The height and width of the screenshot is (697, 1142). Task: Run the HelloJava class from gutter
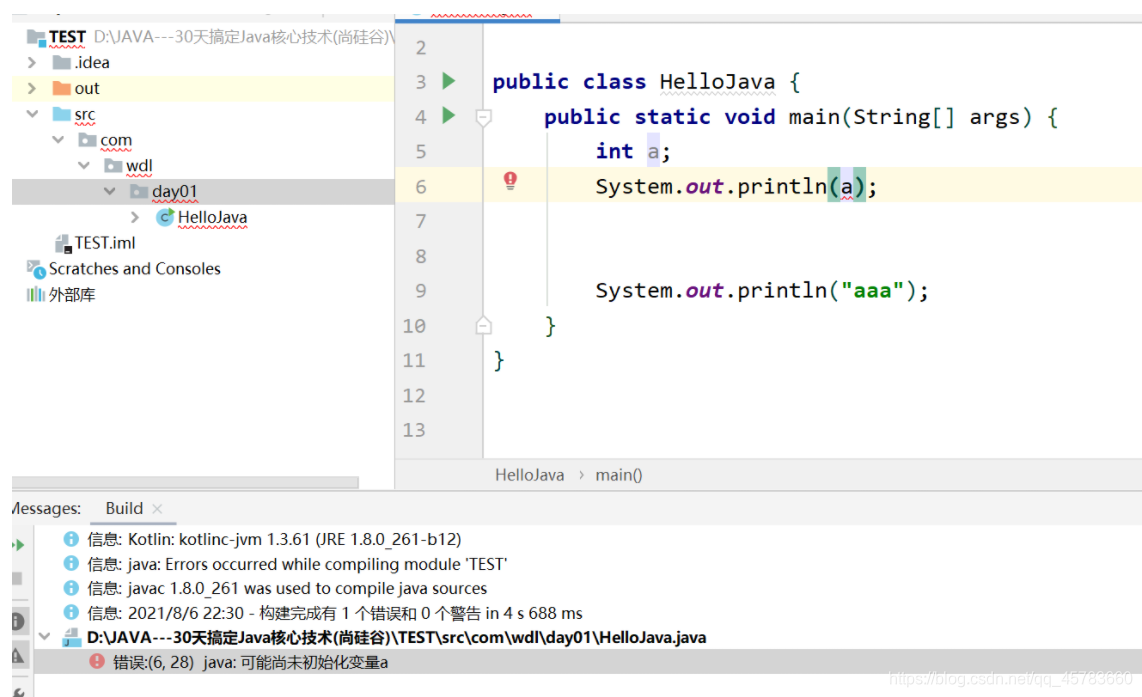click(449, 81)
